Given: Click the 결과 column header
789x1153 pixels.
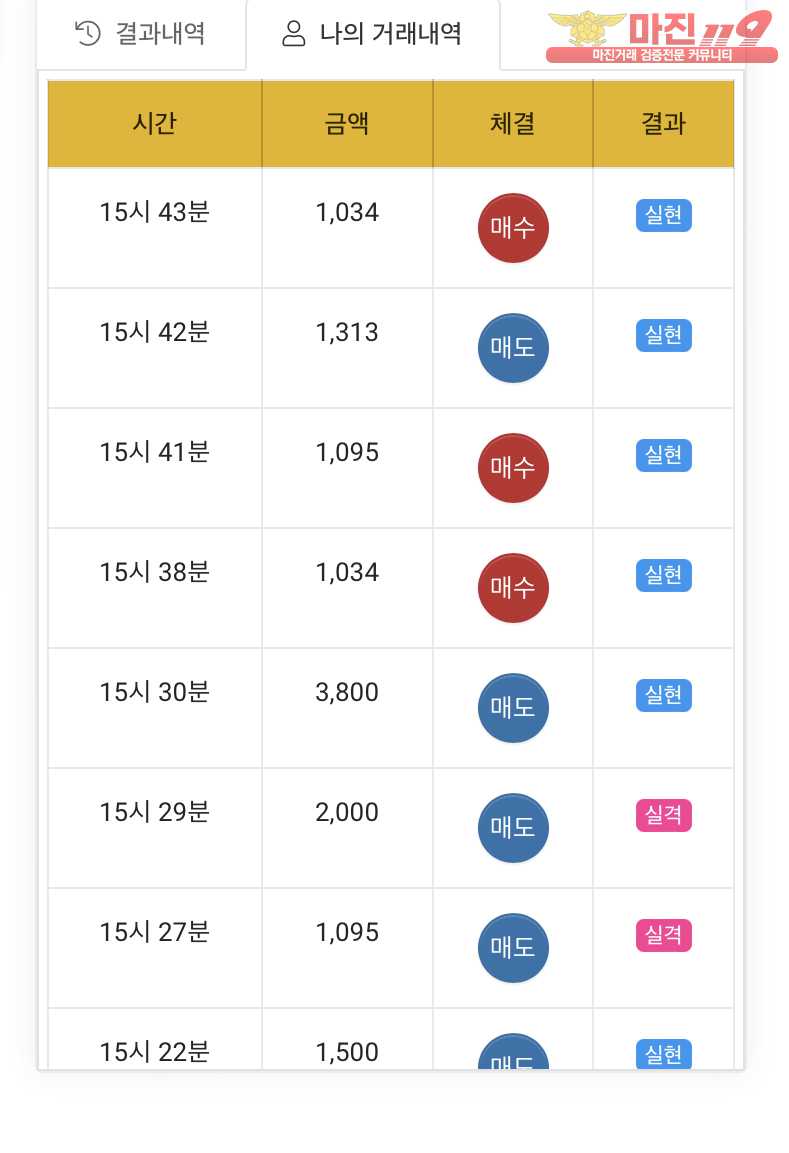Looking at the screenshot, I should click(663, 124).
